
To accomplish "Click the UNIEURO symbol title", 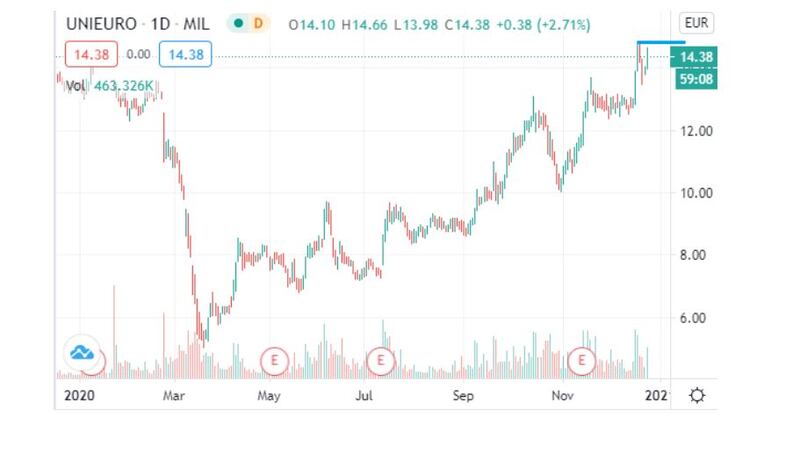I will coord(102,24).
